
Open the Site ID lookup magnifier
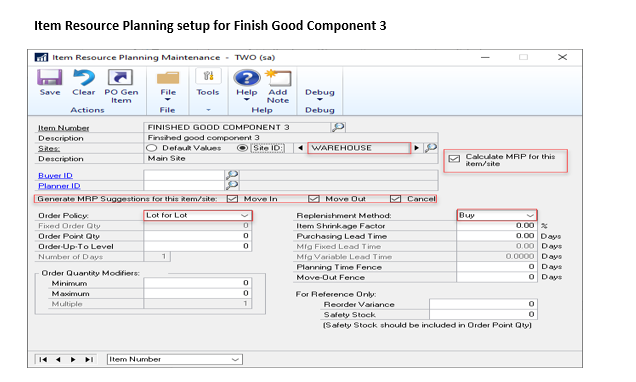point(431,148)
